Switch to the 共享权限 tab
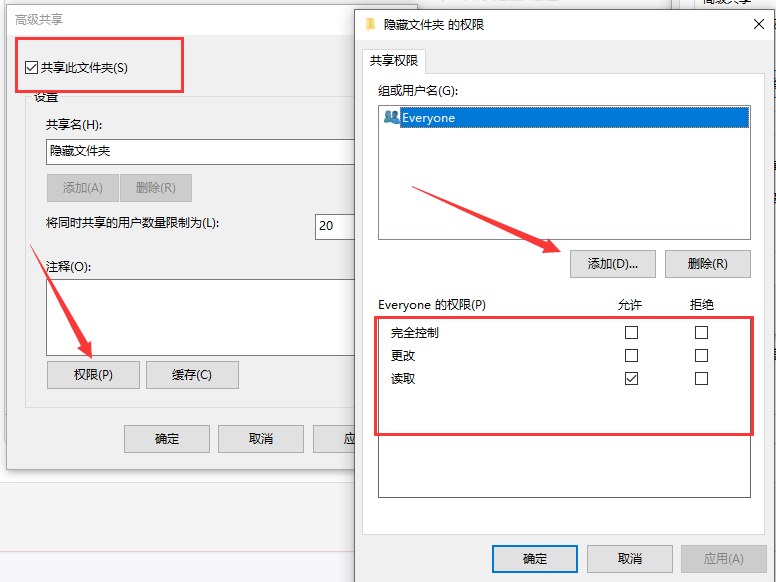 (394, 61)
